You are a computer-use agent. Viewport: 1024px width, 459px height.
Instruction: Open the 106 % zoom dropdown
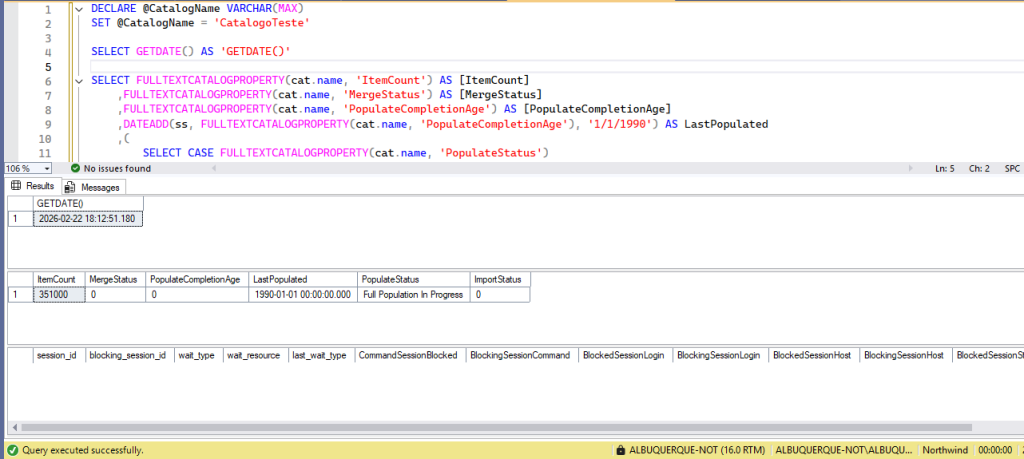click(37, 168)
